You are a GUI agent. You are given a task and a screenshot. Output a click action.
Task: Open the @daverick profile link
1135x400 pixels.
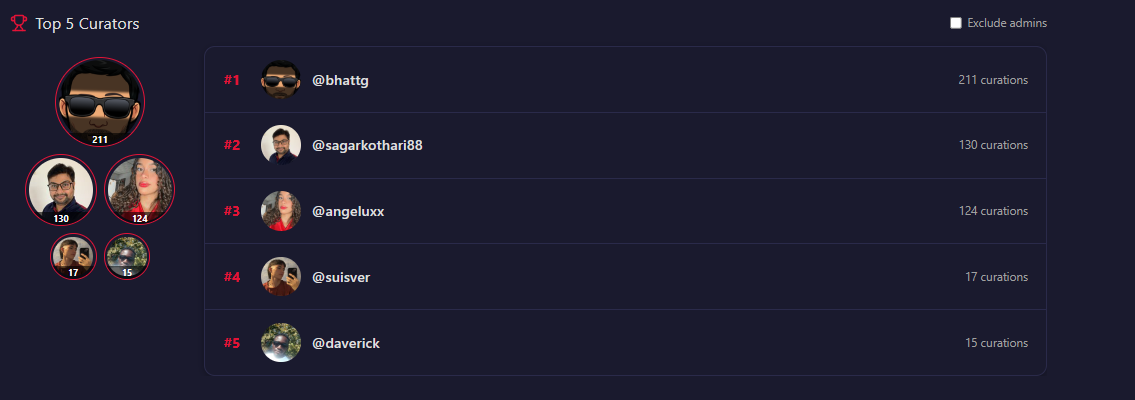pyautogui.click(x=346, y=343)
